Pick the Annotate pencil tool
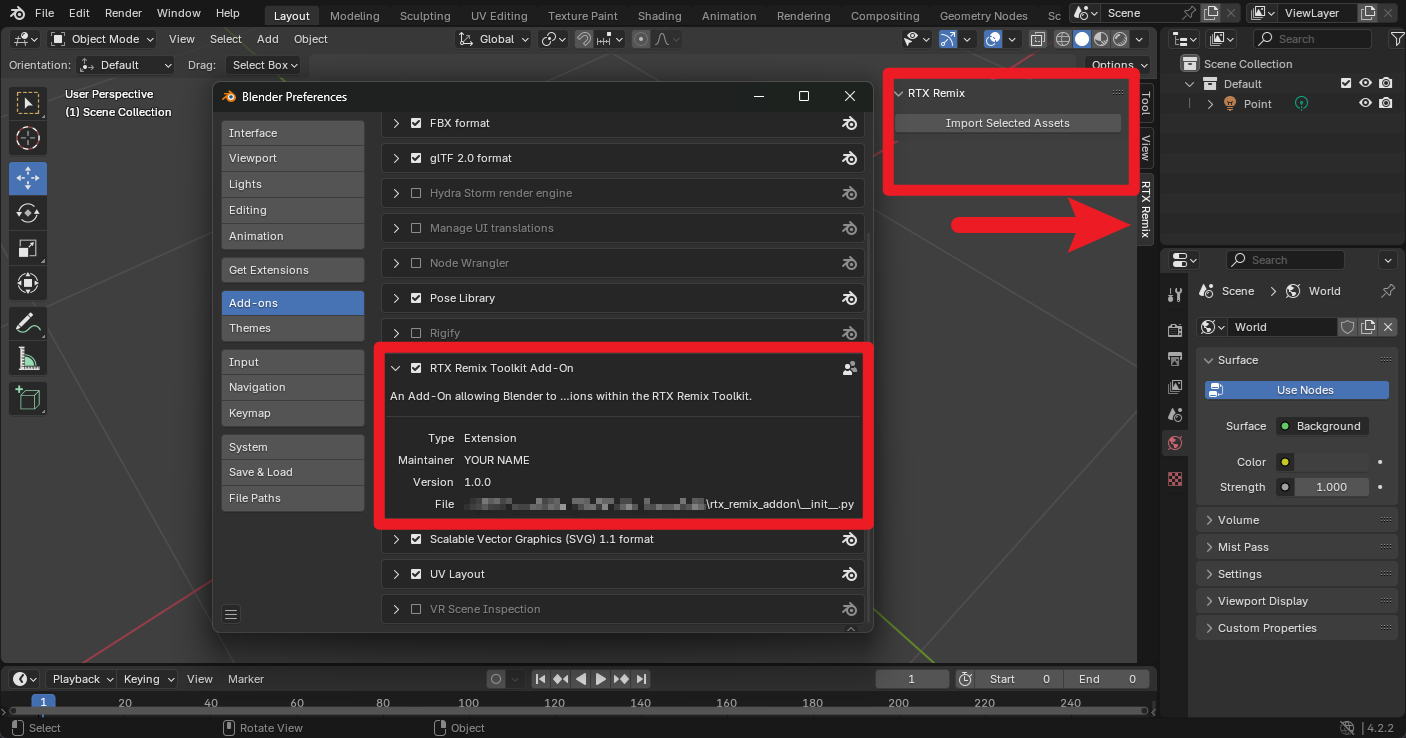This screenshot has width=1406, height=738. pyautogui.click(x=28, y=323)
